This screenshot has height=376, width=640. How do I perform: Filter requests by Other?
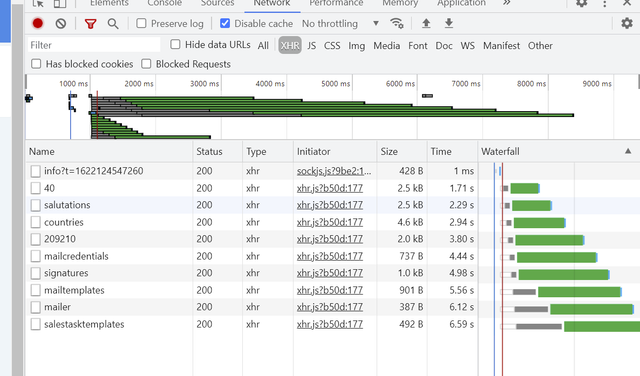(540, 46)
